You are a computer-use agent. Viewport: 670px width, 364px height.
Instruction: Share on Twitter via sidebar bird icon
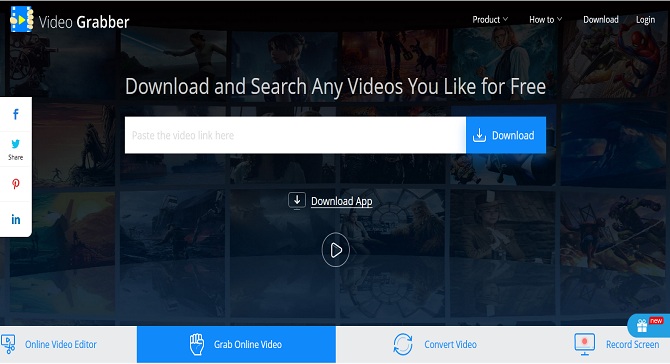click(16, 144)
